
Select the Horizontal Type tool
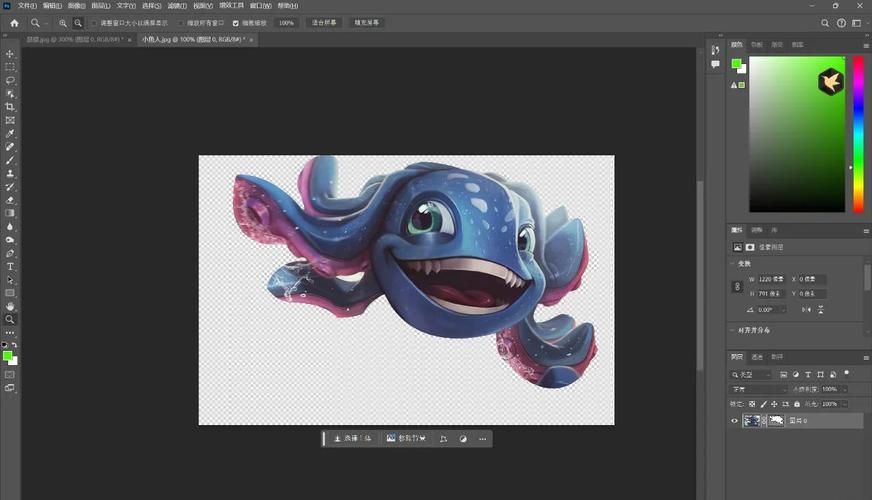pos(10,266)
